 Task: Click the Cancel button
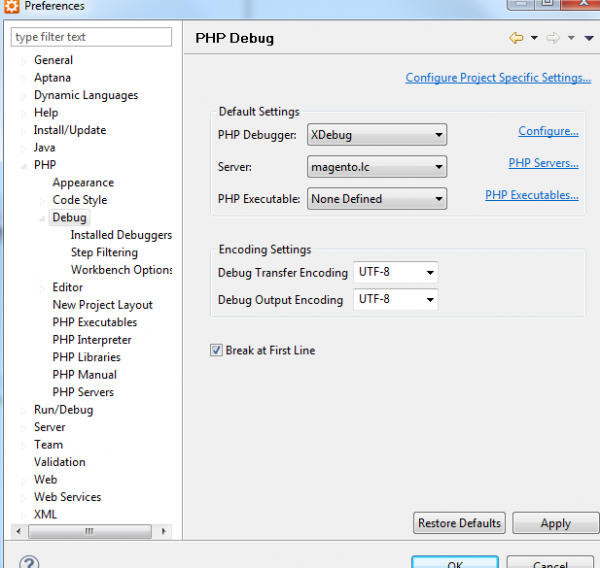[550, 563]
